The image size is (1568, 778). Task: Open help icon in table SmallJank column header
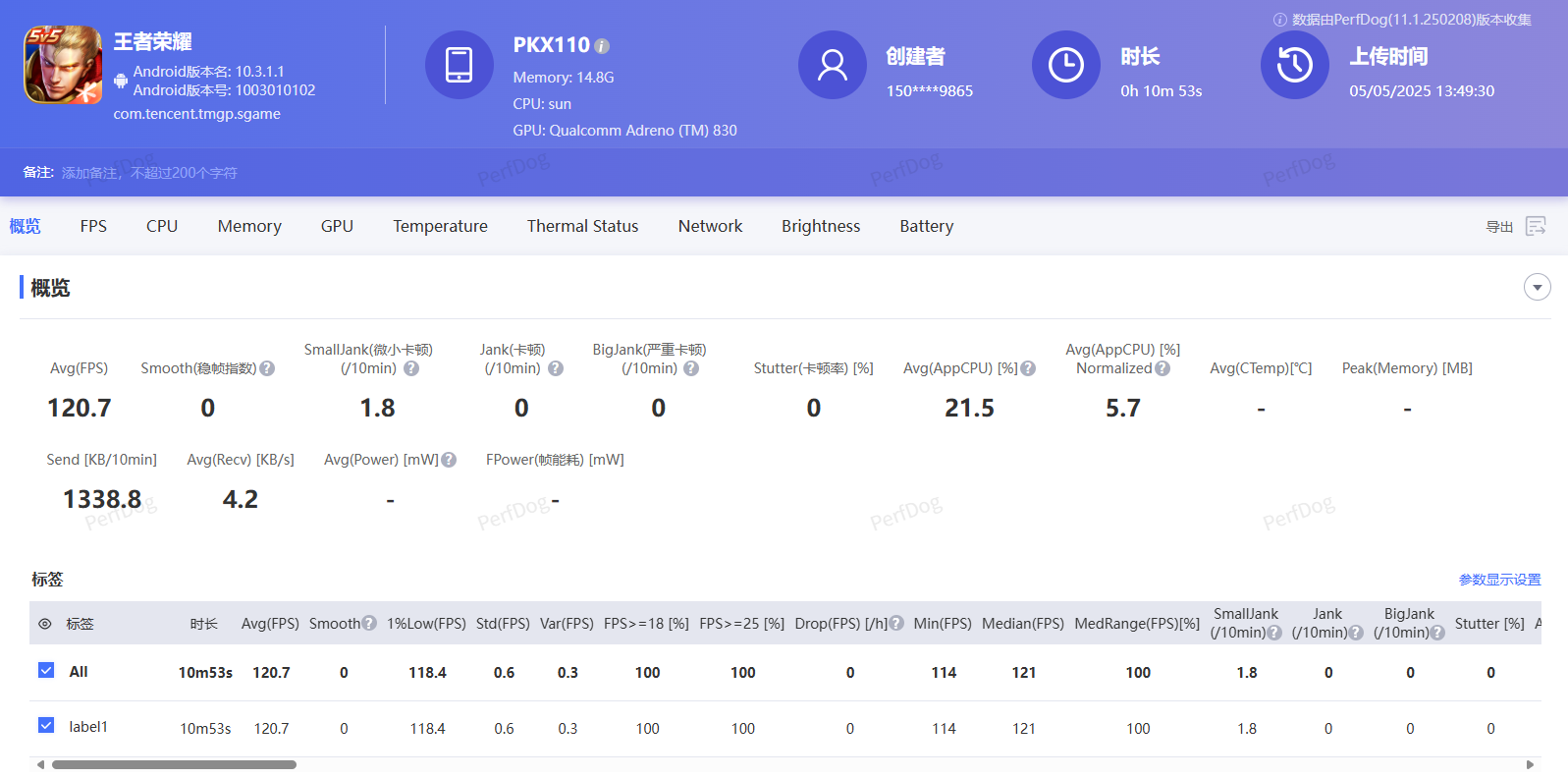[1274, 633]
